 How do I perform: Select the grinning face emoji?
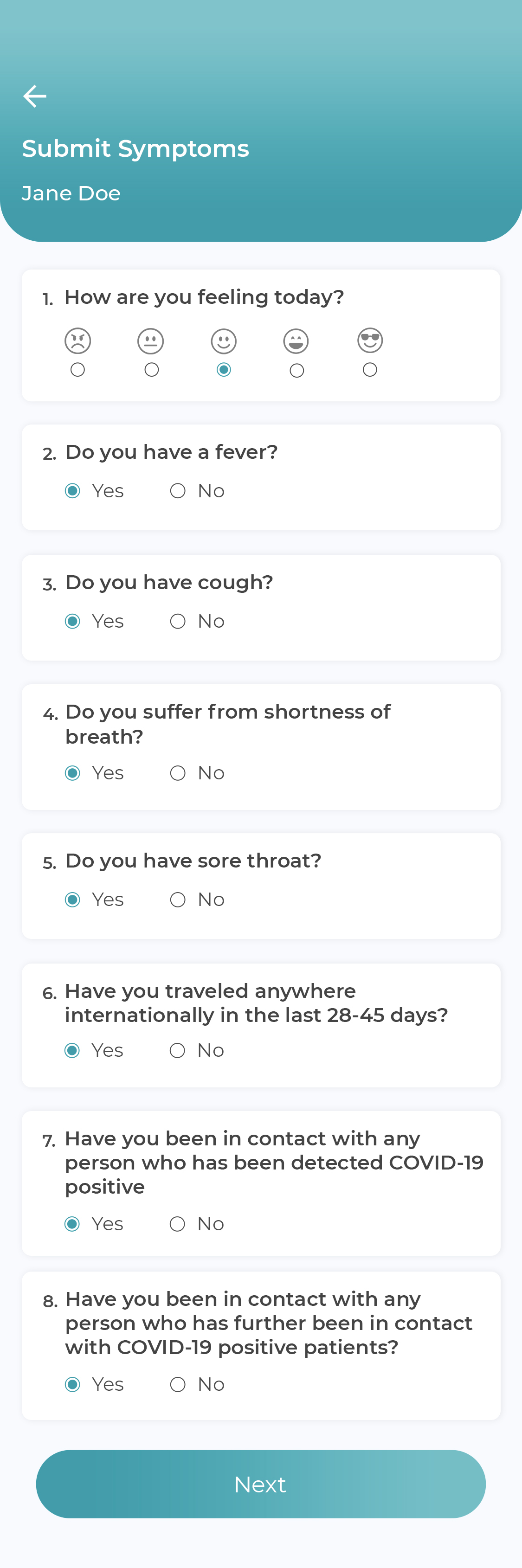[x=296, y=341]
